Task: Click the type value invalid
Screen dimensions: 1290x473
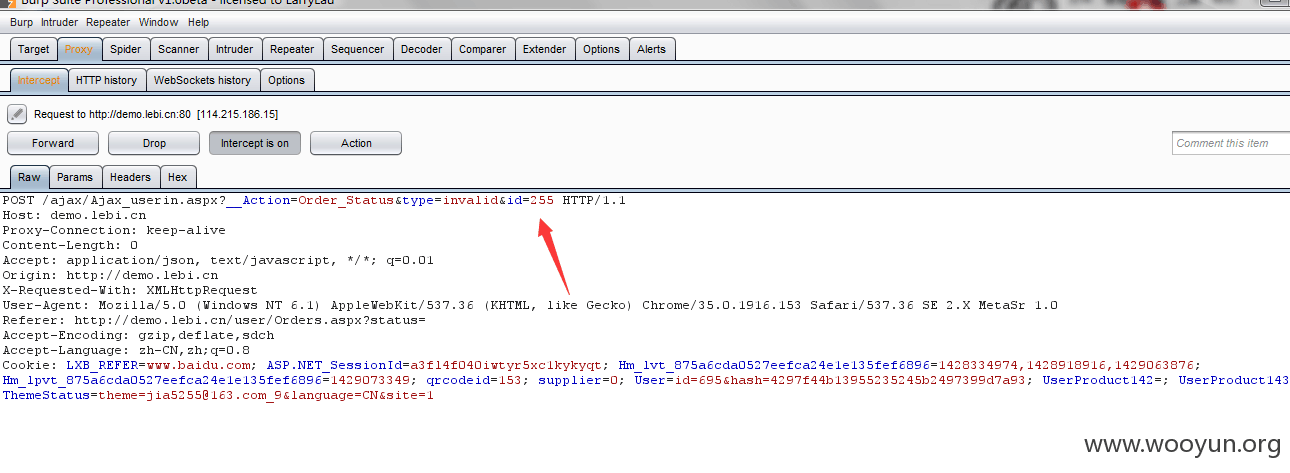Action: [x=471, y=201]
